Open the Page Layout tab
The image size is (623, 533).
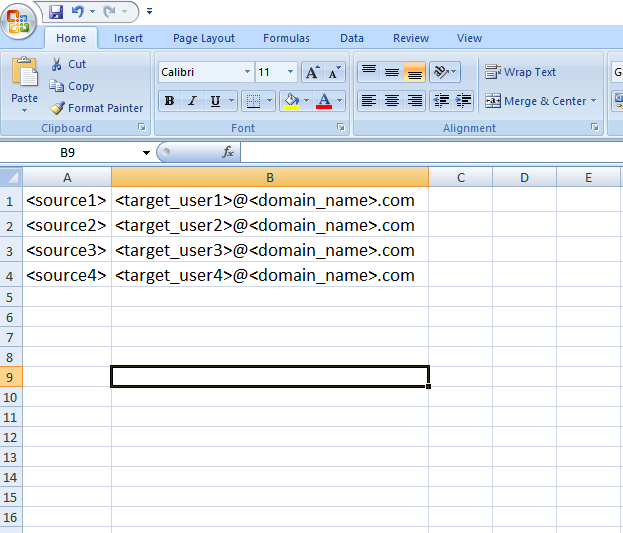click(x=204, y=38)
